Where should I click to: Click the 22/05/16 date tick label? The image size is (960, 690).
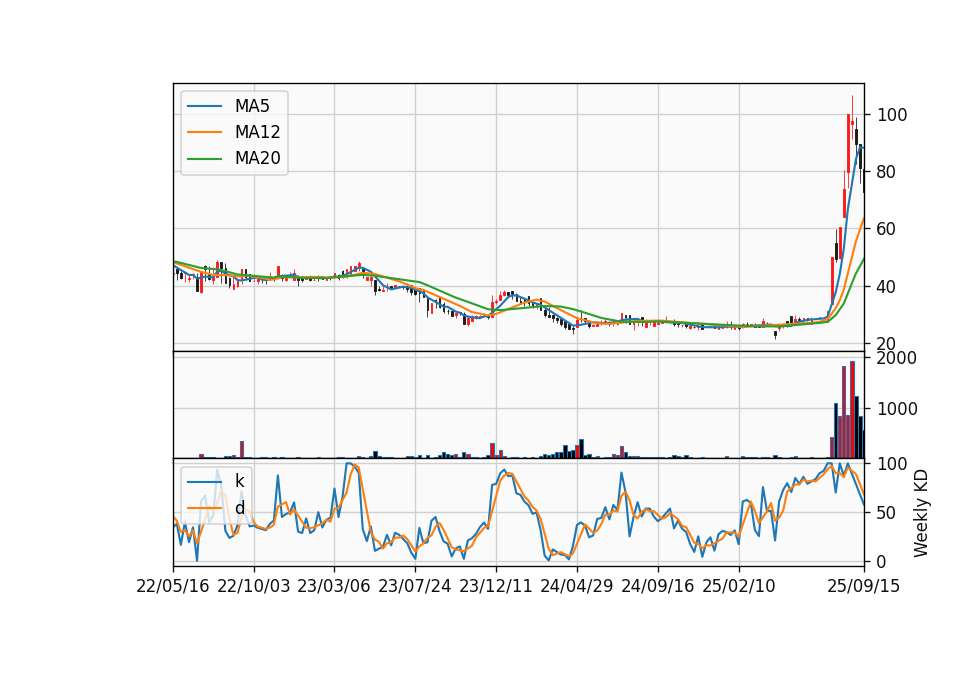click(x=173, y=586)
